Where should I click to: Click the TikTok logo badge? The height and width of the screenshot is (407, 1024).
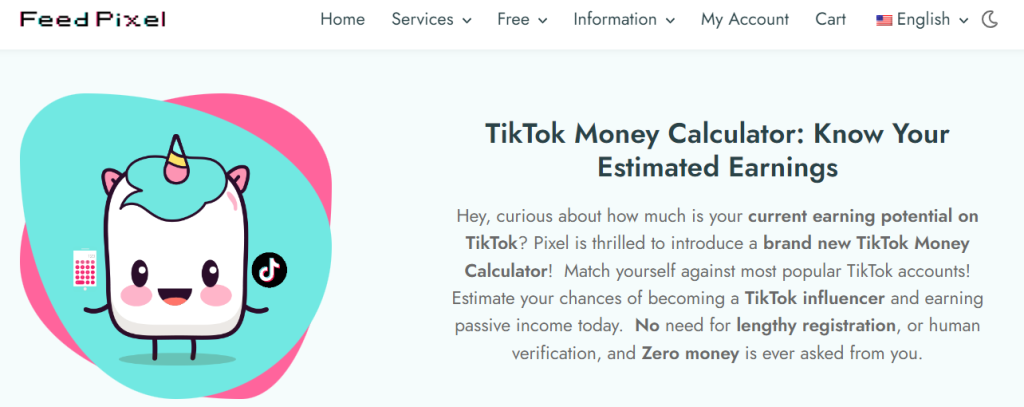(x=269, y=269)
